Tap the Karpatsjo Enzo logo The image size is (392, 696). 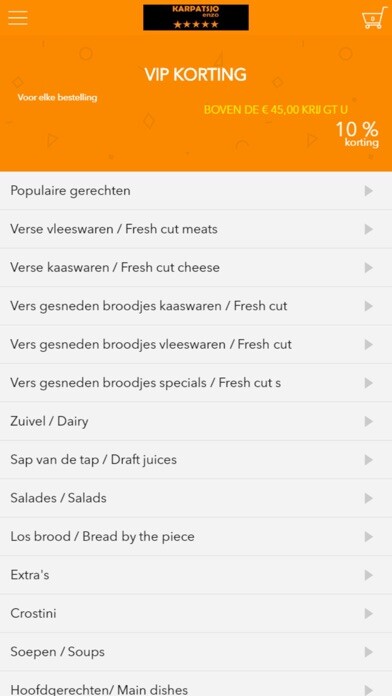tap(196, 17)
